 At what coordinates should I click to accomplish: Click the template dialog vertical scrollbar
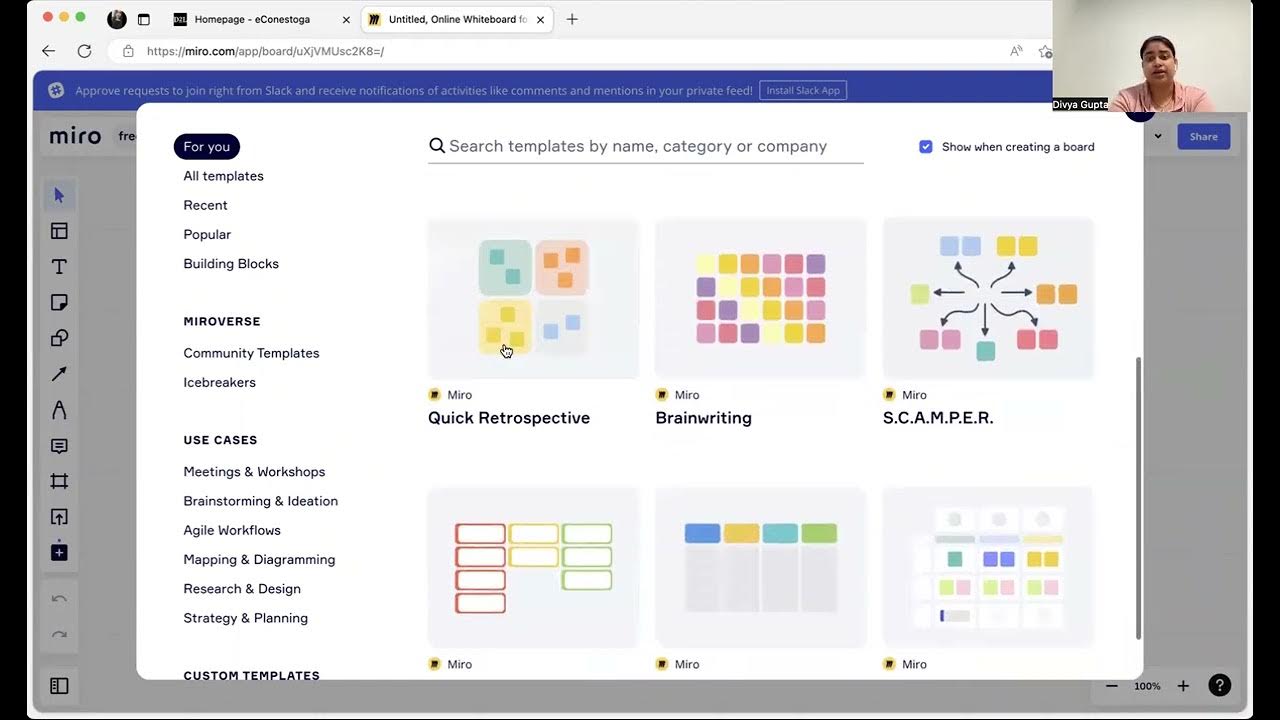click(1138, 497)
